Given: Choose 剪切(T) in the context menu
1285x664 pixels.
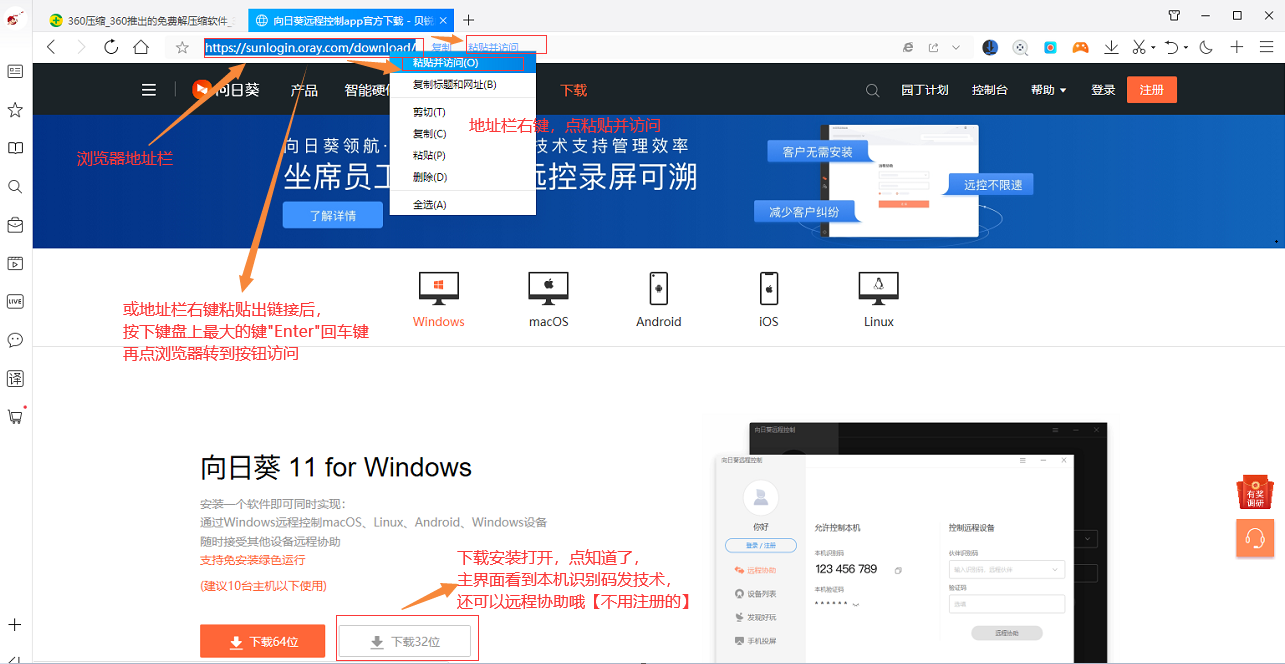Looking at the screenshot, I should tap(462, 112).
